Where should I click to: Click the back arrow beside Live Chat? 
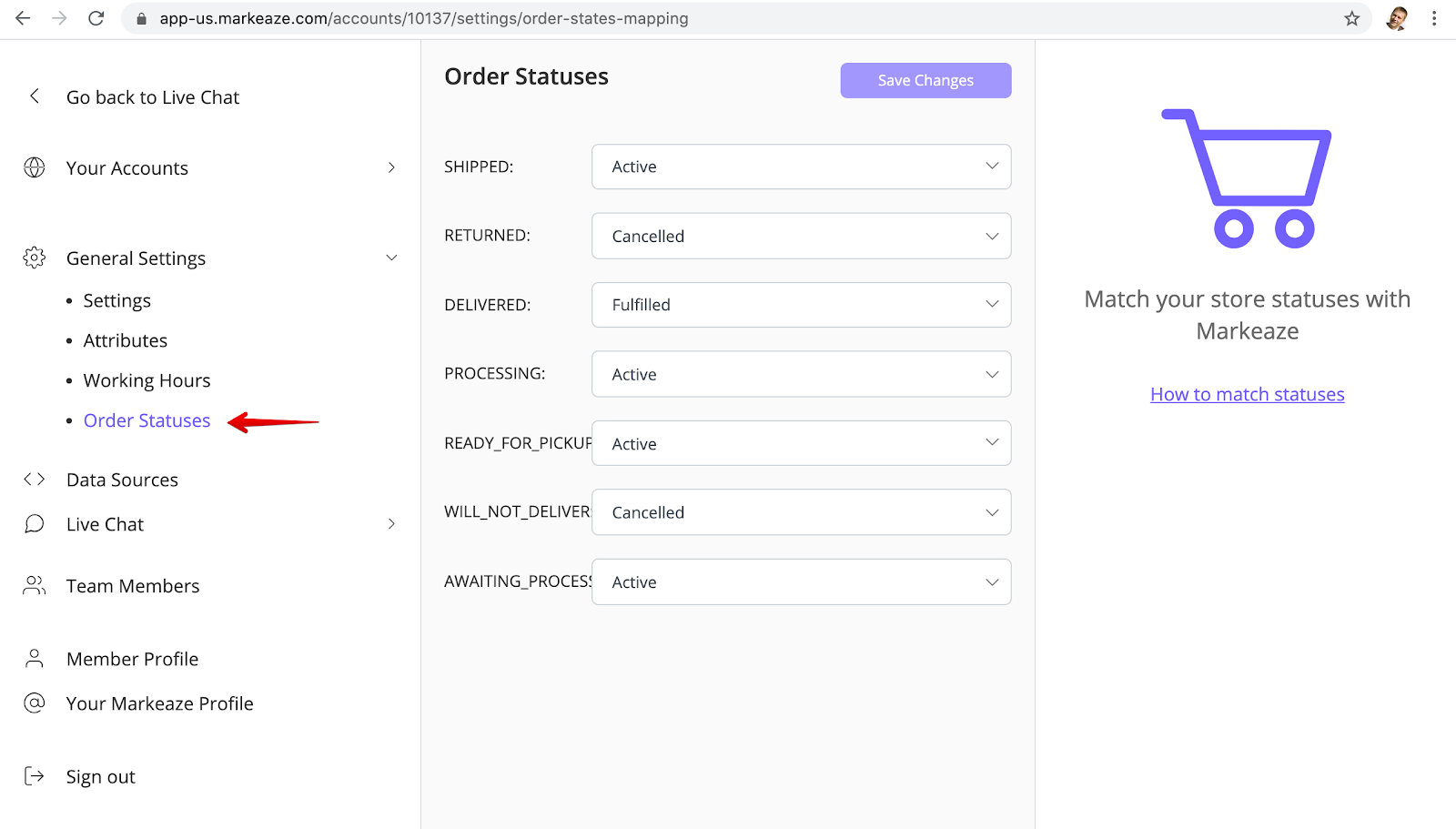tap(35, 96)
